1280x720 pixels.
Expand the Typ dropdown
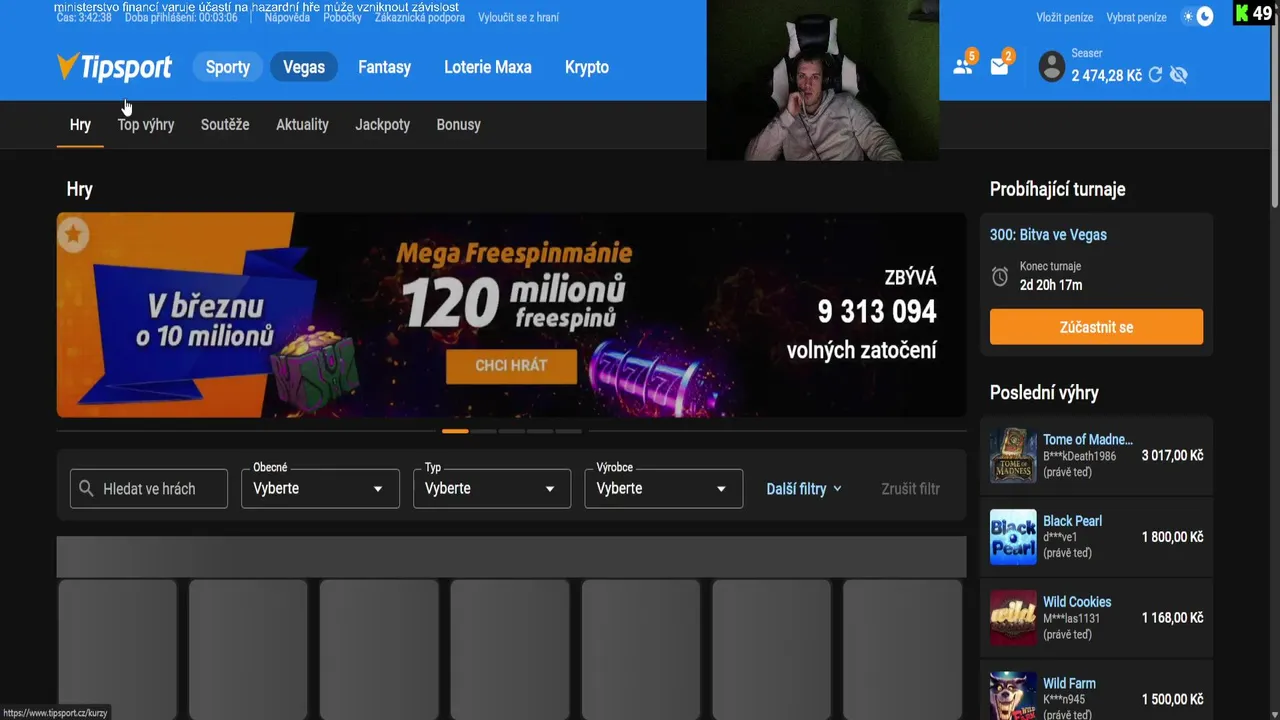[492, 489]
